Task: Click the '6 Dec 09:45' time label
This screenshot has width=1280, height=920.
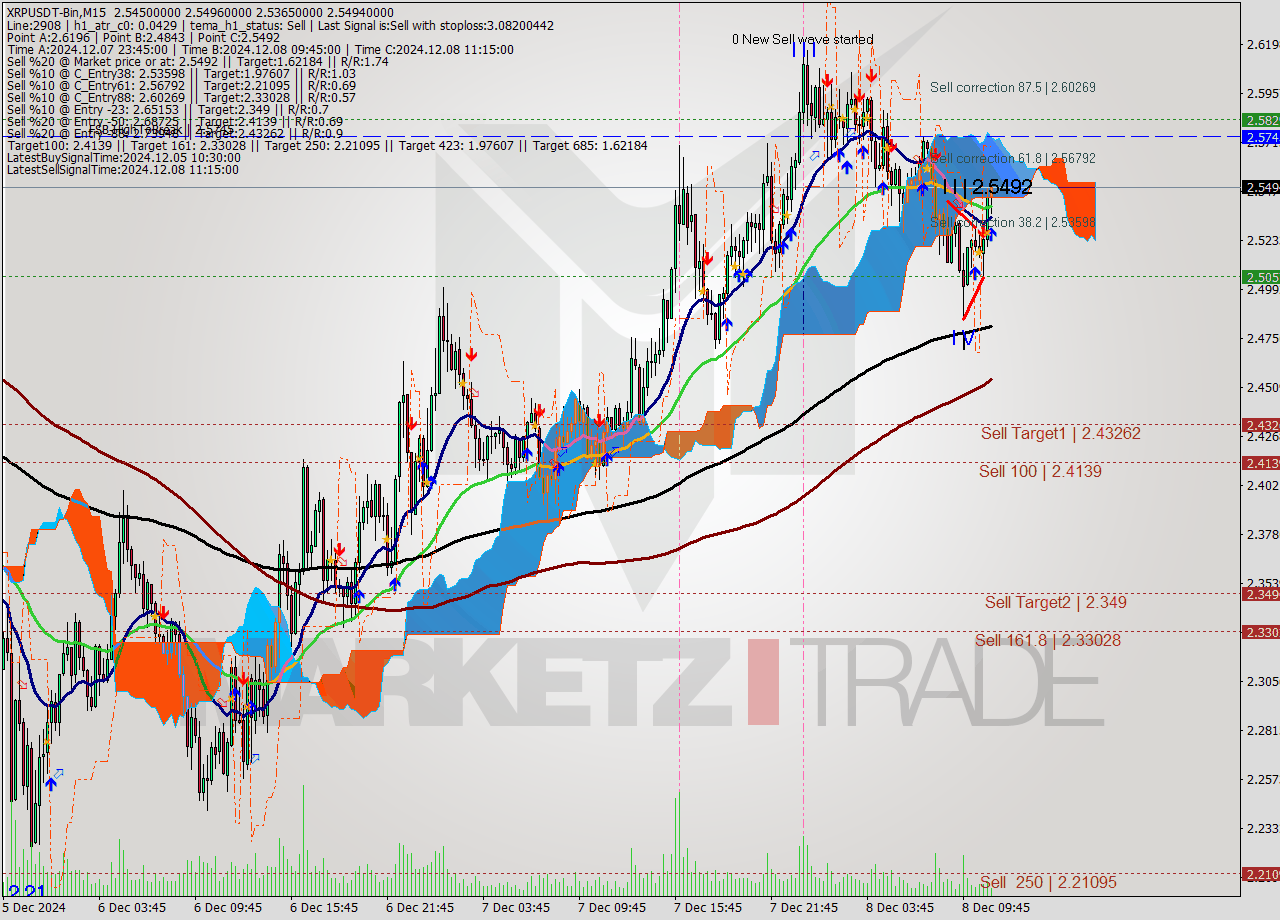Action: 228,908
